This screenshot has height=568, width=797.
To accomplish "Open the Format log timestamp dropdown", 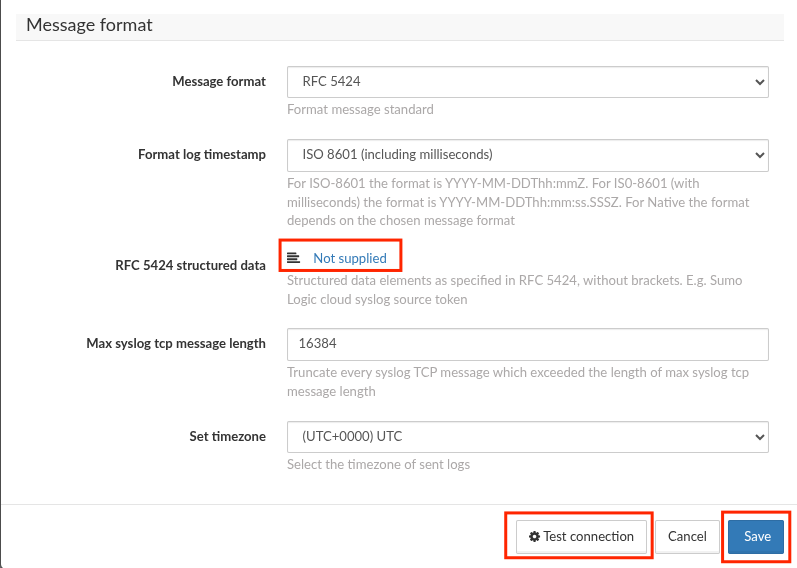I will [x=528, y=155].
